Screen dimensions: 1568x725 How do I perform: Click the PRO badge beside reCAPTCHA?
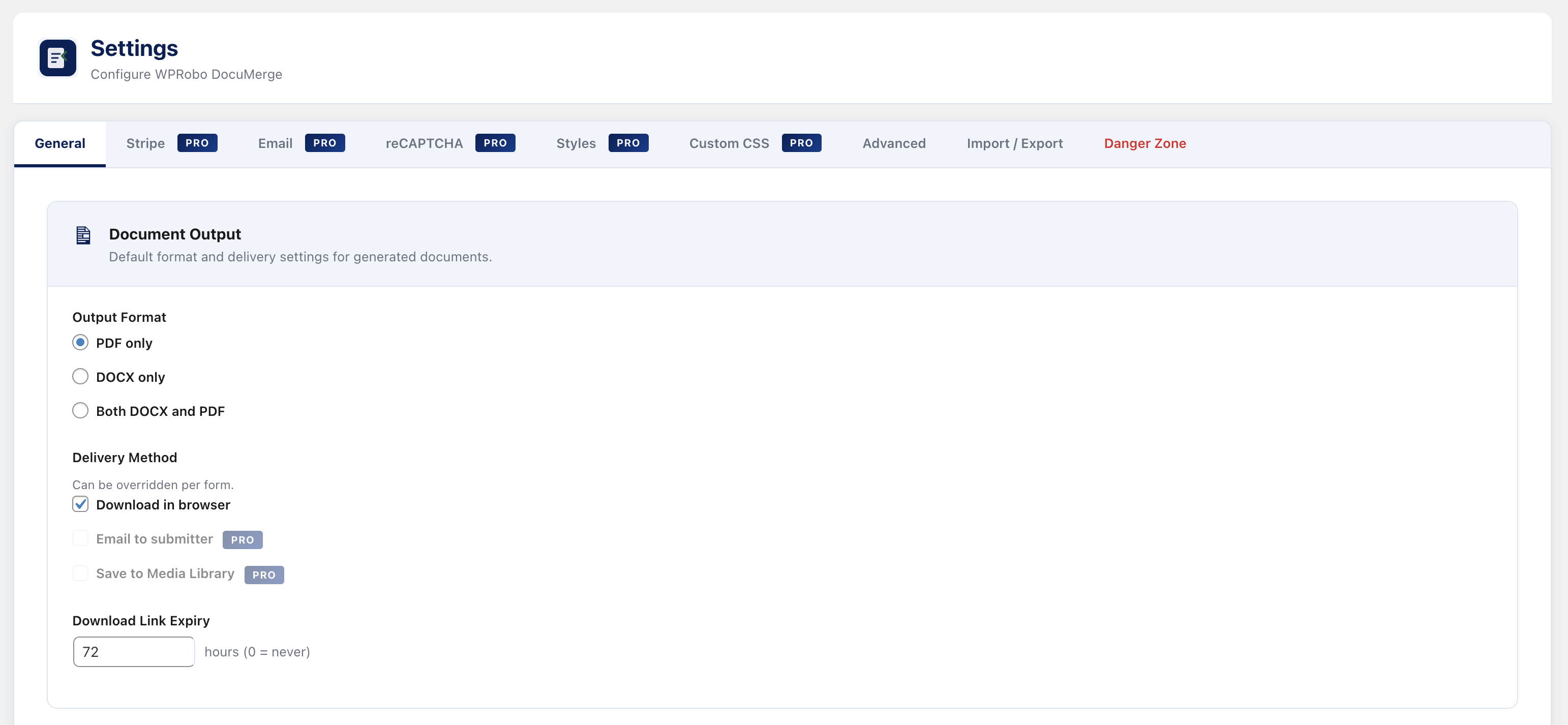coord(495,143)
